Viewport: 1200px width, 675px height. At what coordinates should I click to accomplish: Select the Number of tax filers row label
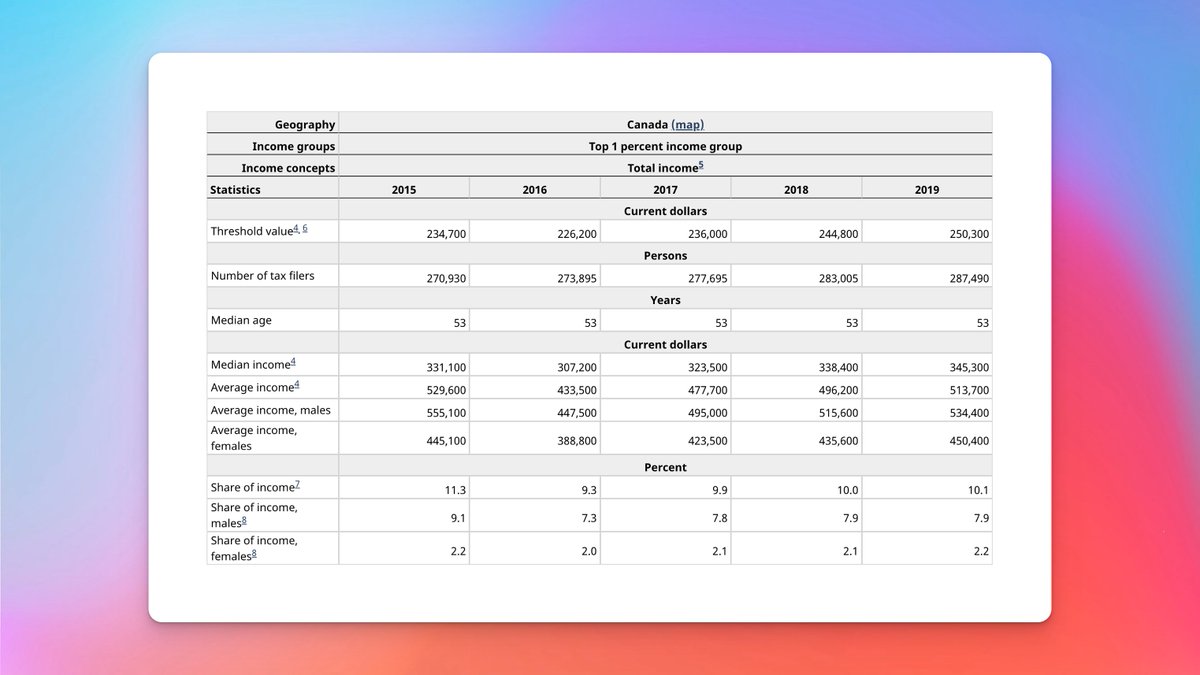(x=262, y=275)
